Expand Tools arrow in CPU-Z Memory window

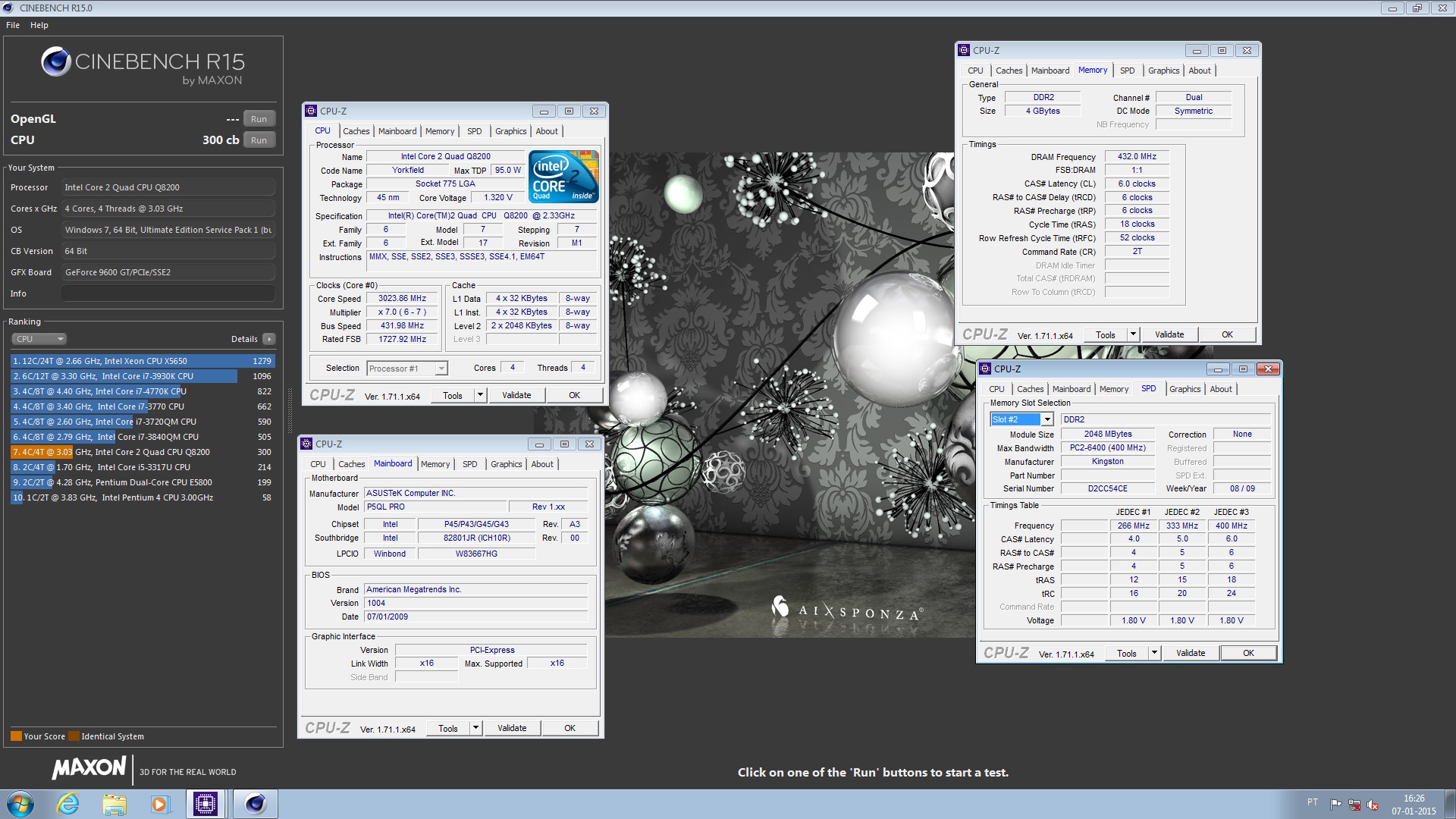[x=1133, y=334]
